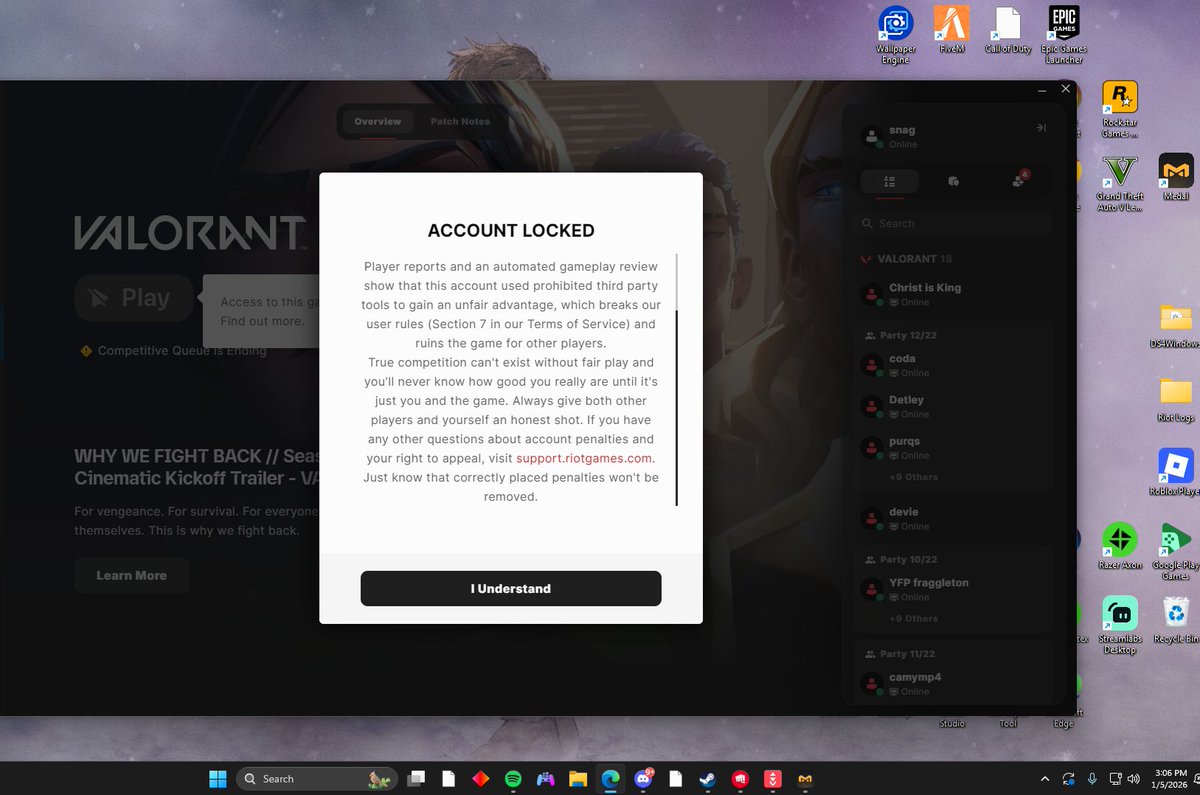Open Spotify from the taskbar
This screenshot has width=1200, height=795.
(x=513, y=778)
